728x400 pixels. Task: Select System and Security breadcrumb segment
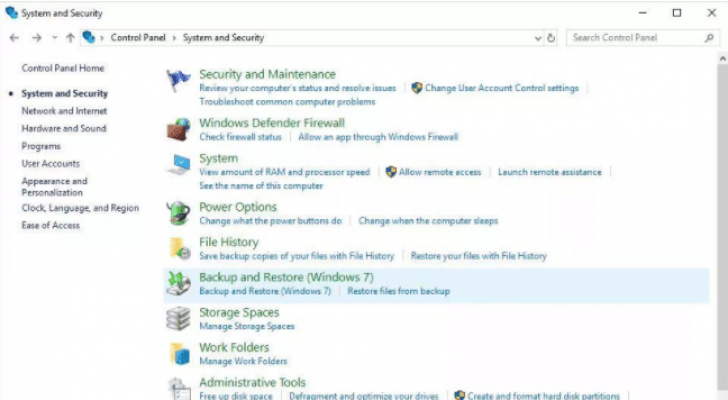click(x=223, y=38)
